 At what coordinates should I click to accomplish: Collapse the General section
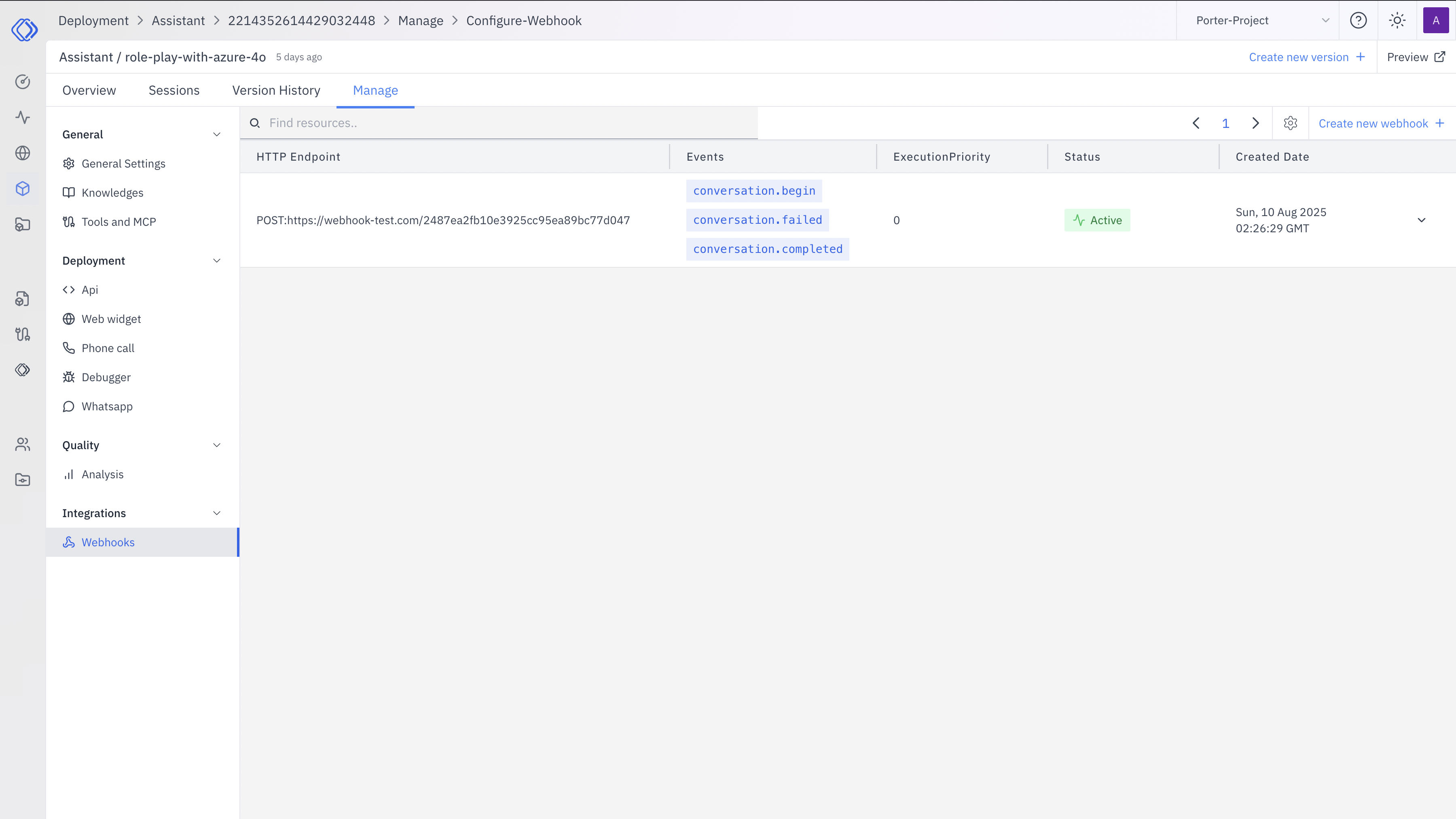[217, 134]
